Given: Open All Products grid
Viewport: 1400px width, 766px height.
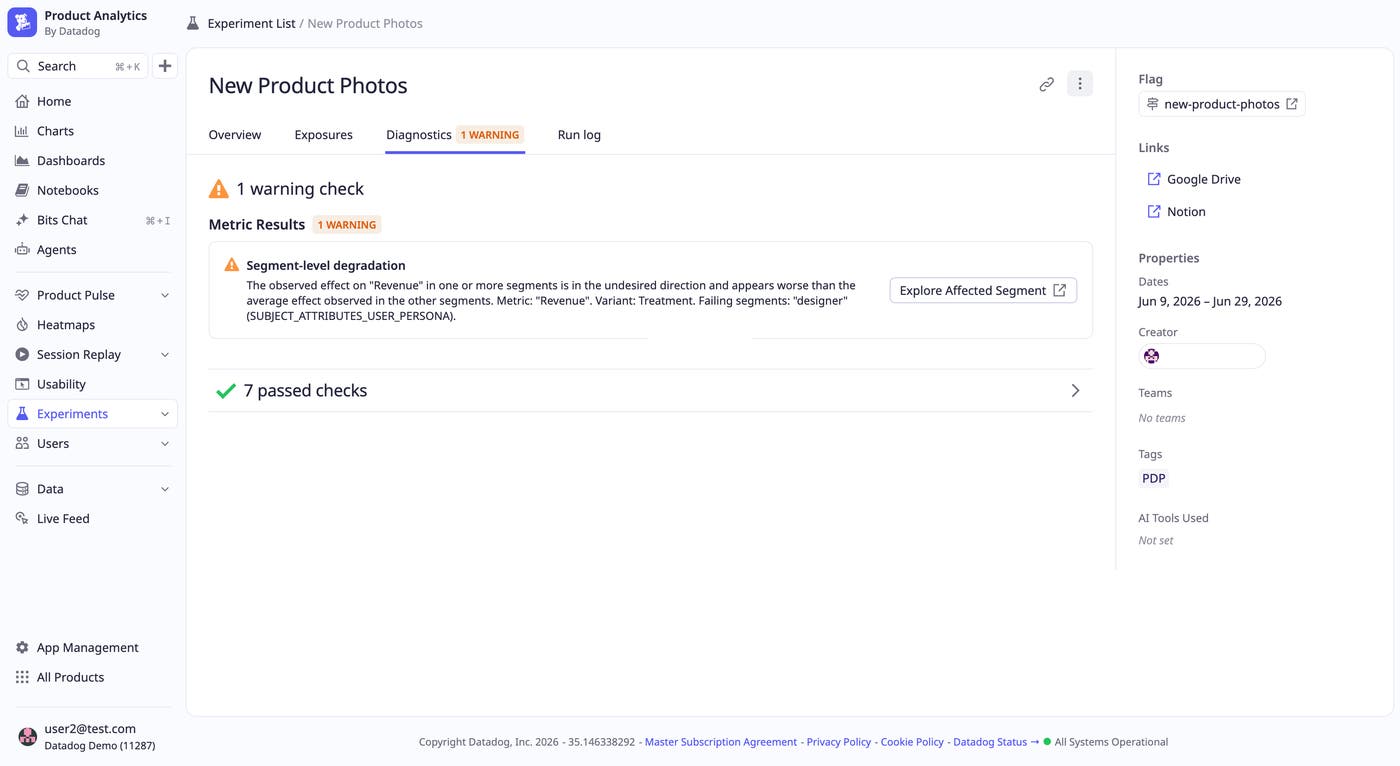Looking at the screenshot, I should tap(92, 677).
